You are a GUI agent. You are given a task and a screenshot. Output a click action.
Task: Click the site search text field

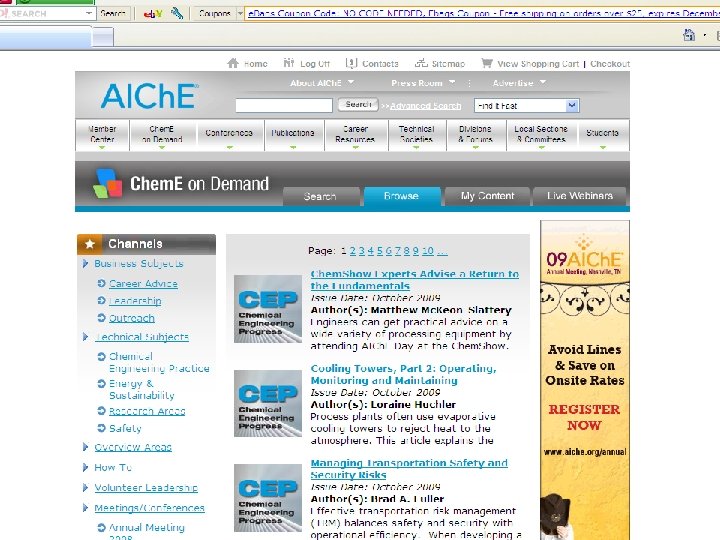(284, 106)
